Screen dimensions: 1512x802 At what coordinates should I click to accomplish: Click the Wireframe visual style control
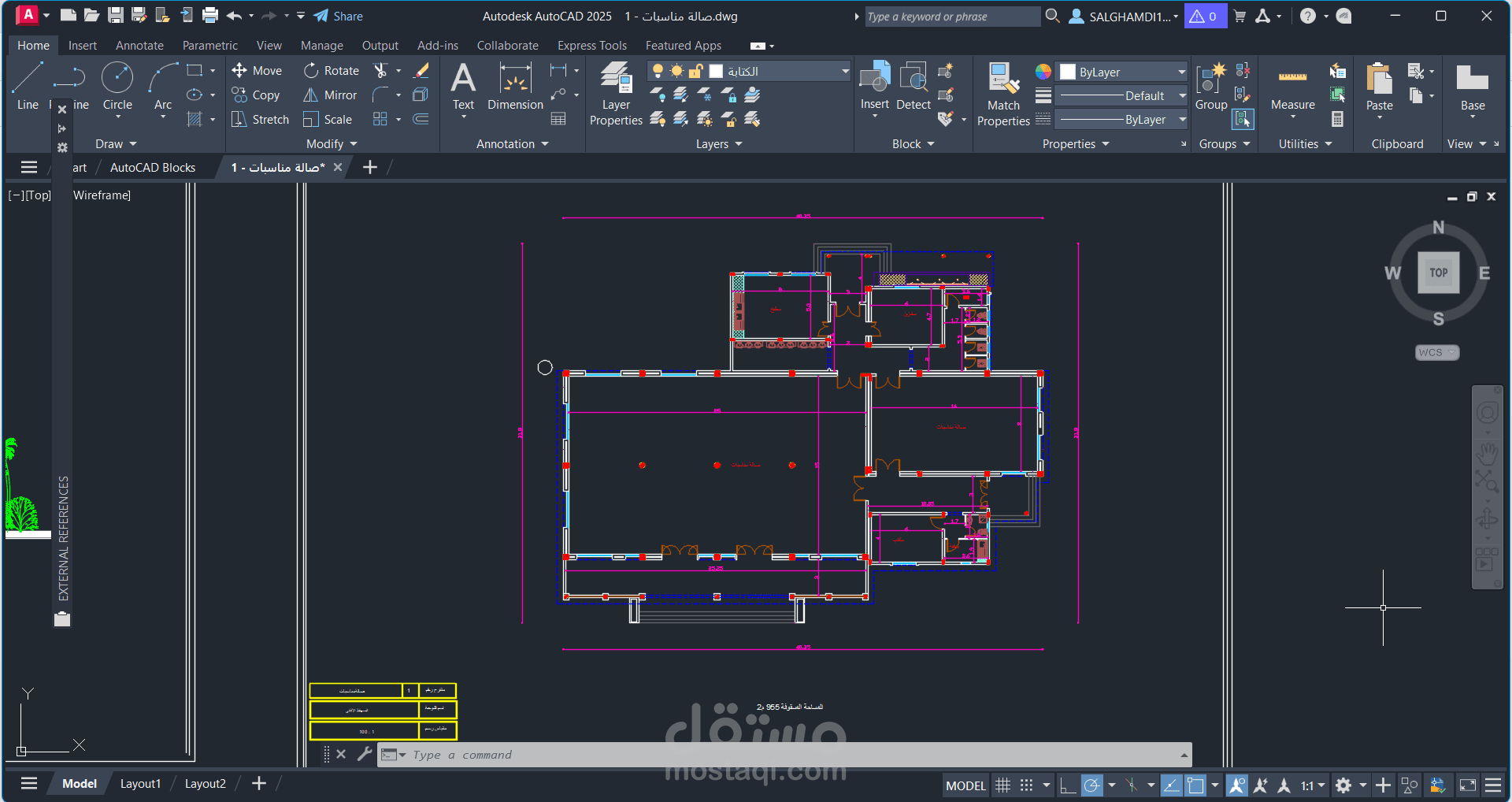click(x=102, y=195)
